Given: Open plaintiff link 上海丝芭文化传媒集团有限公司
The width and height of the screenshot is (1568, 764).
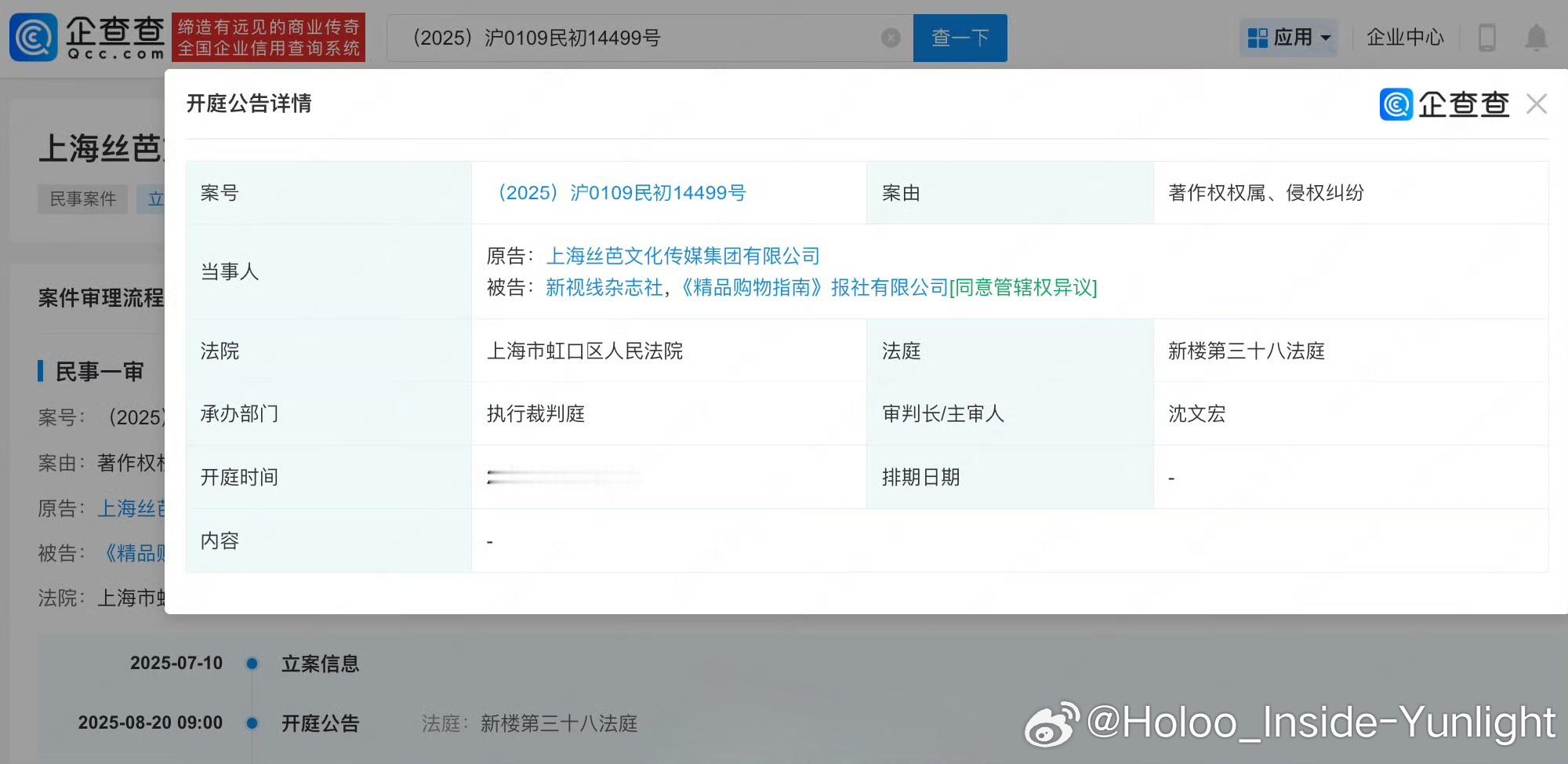Looking at the screenshot, I should click(683, 255).
